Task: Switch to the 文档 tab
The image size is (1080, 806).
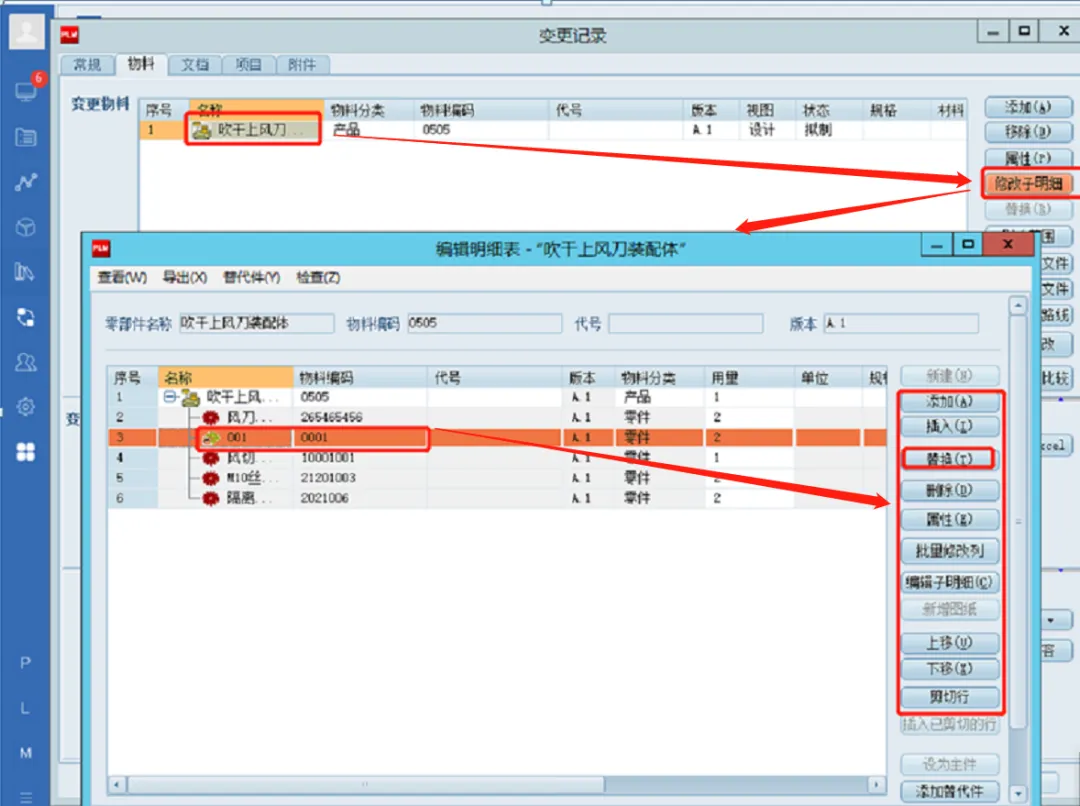Action: [194, 64]
